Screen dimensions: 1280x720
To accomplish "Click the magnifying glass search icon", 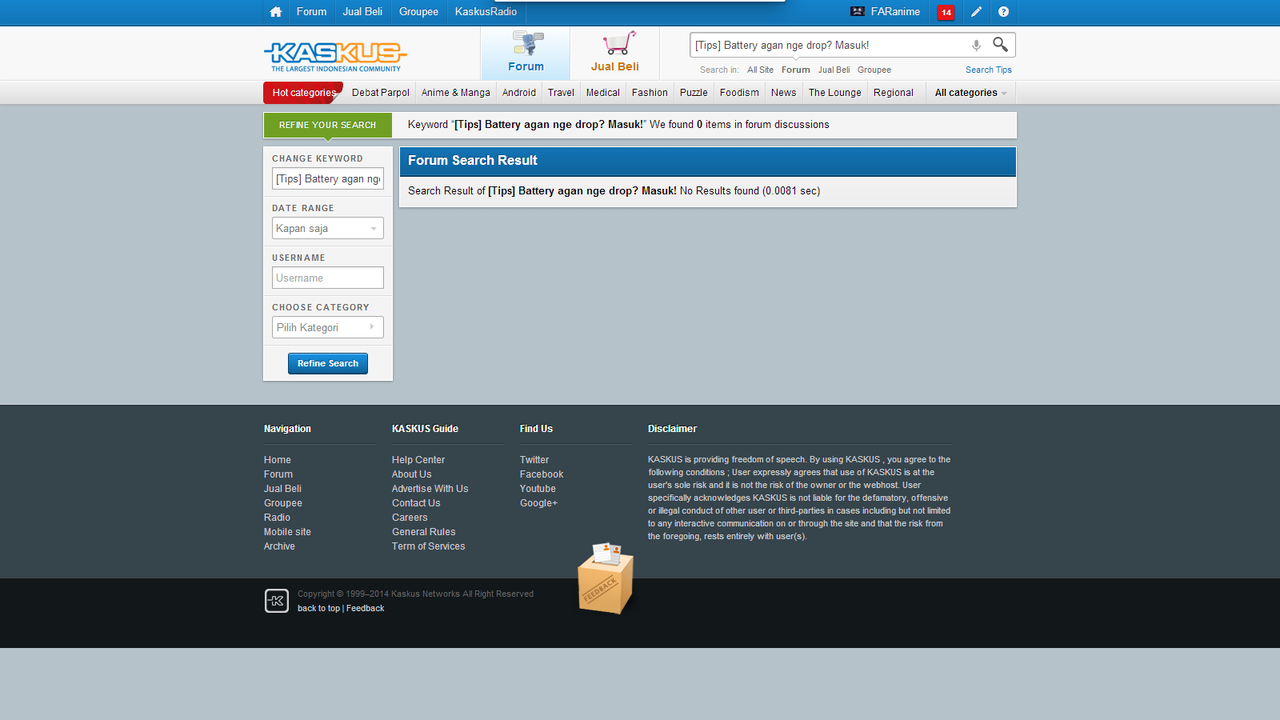I will (x=1000, y=45).
